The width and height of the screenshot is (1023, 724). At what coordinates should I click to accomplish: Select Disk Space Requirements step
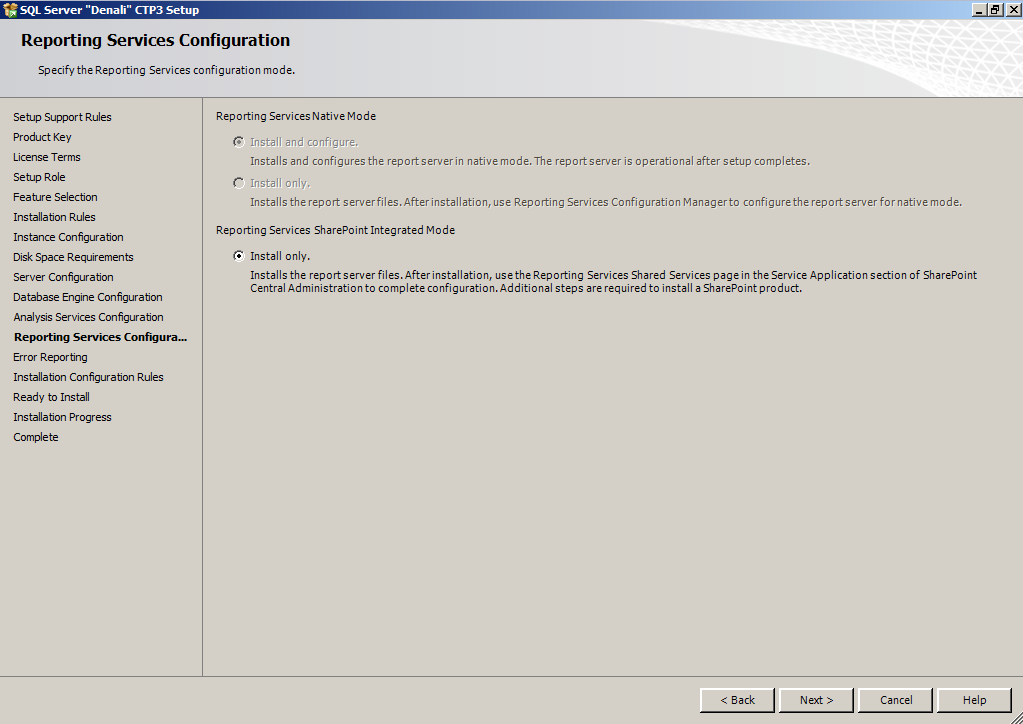[x=73, y=257]
